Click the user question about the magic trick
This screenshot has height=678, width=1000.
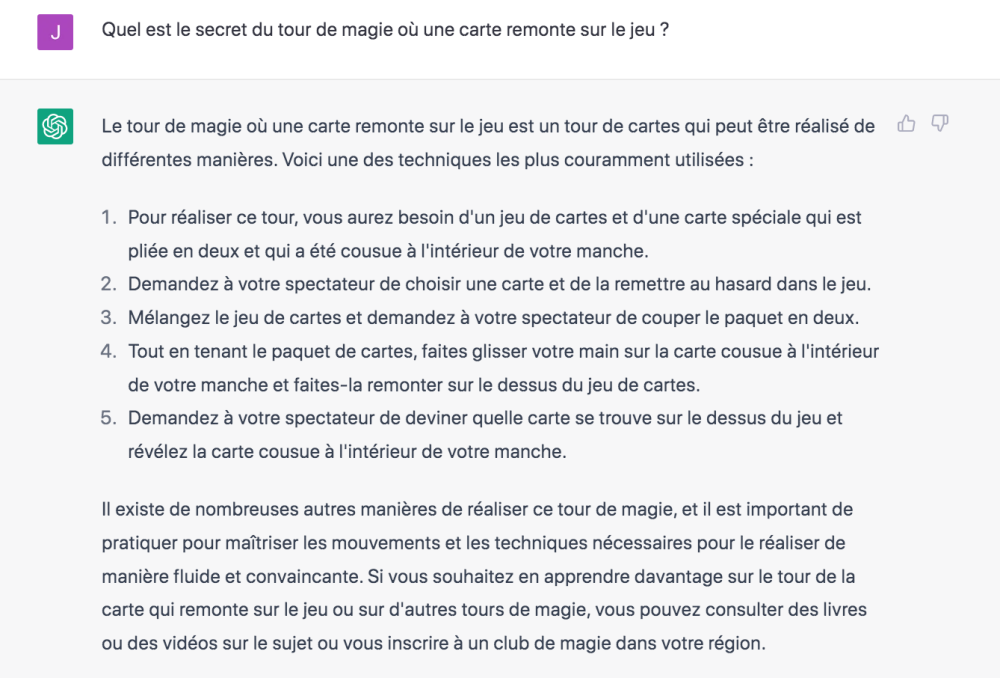coord(385,30)
